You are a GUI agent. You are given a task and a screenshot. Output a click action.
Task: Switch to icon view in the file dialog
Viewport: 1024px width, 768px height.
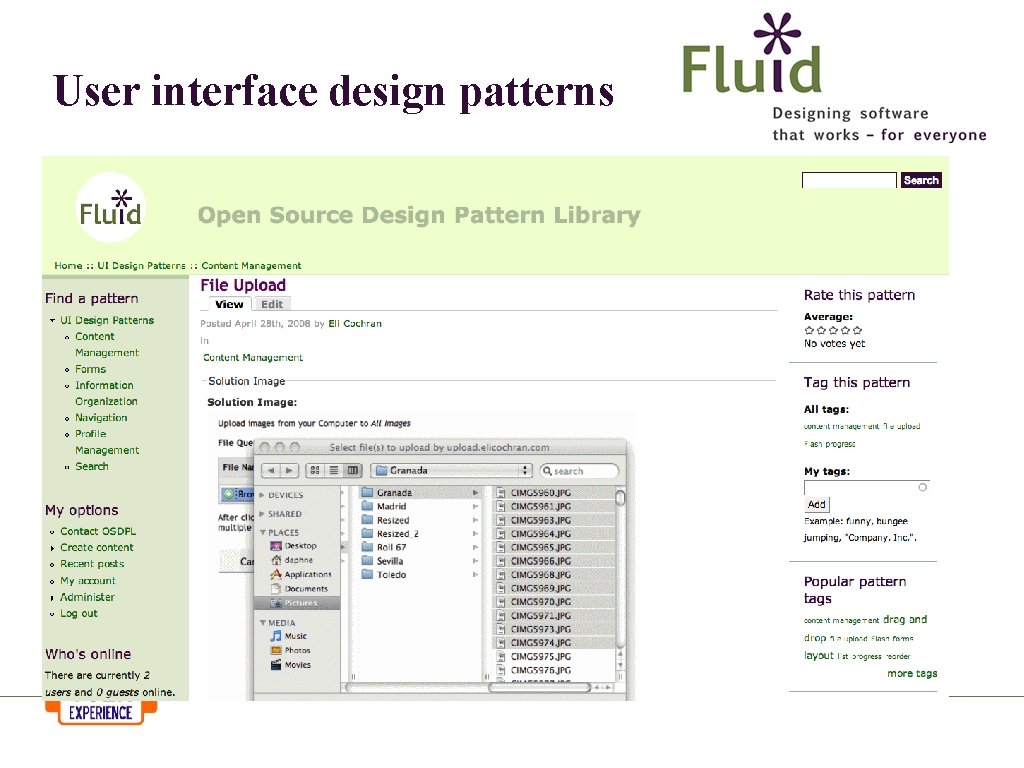[x=315, y=471]
